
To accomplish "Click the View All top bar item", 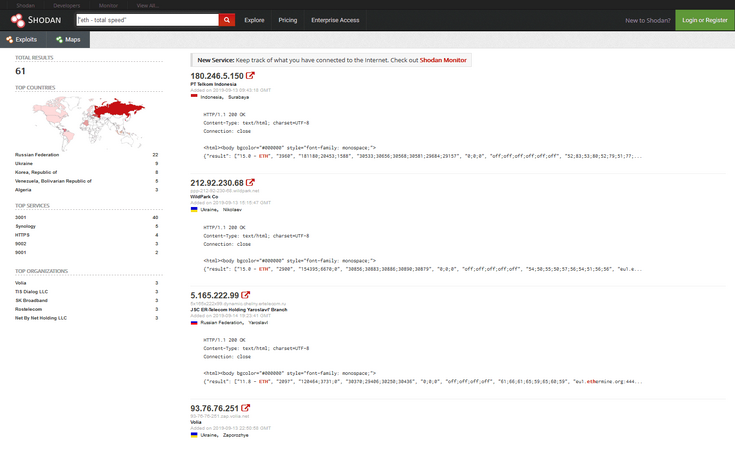I will (x=148, y=5).
